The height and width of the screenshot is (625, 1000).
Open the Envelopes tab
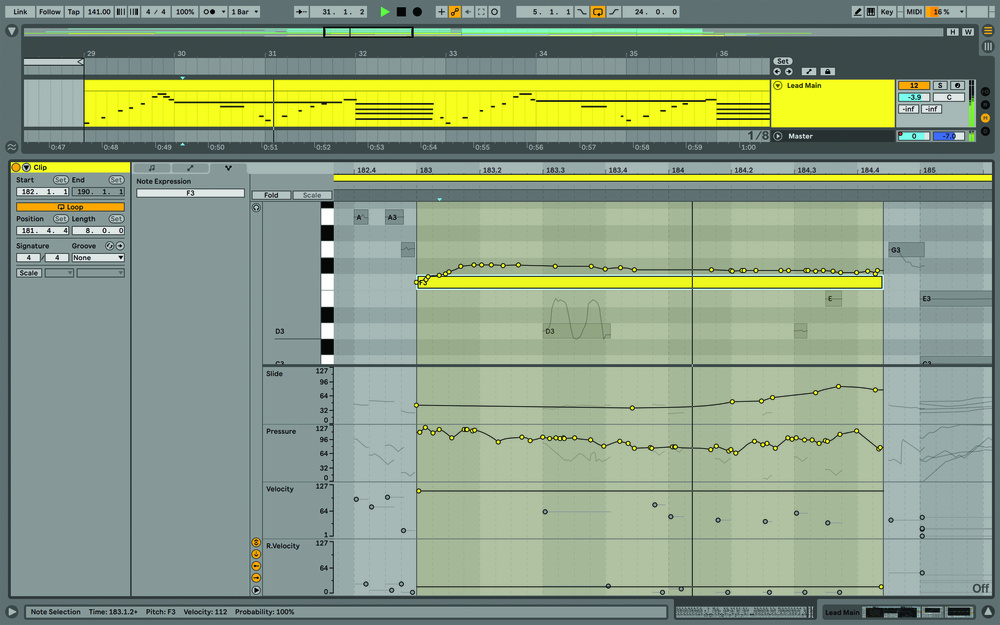coord(190,168)
